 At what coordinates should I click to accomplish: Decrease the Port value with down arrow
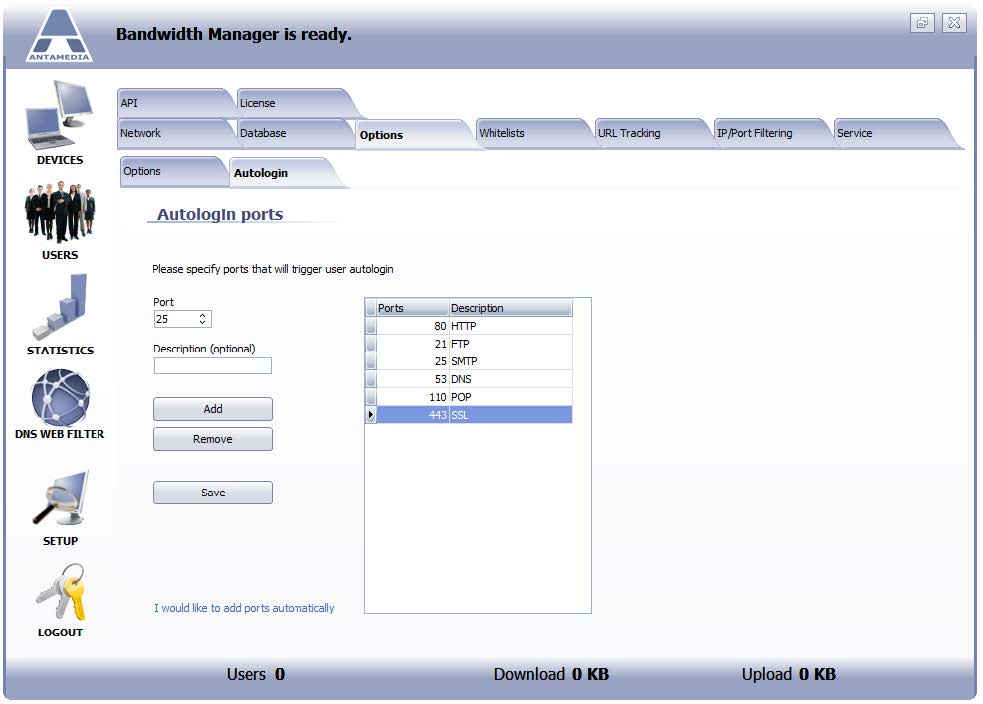202,322
